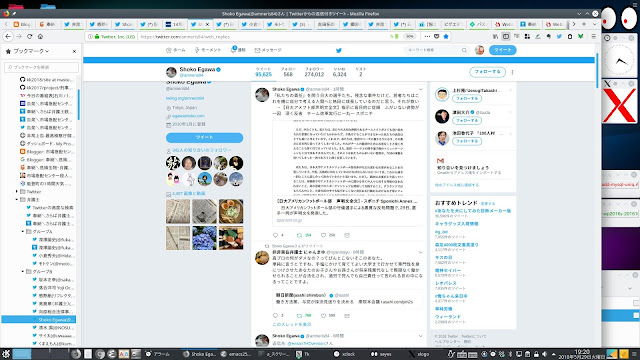Open the site security padlock info
Viewport: 640px width, 360px height.
pyautogui.click(x=97, y=36)
